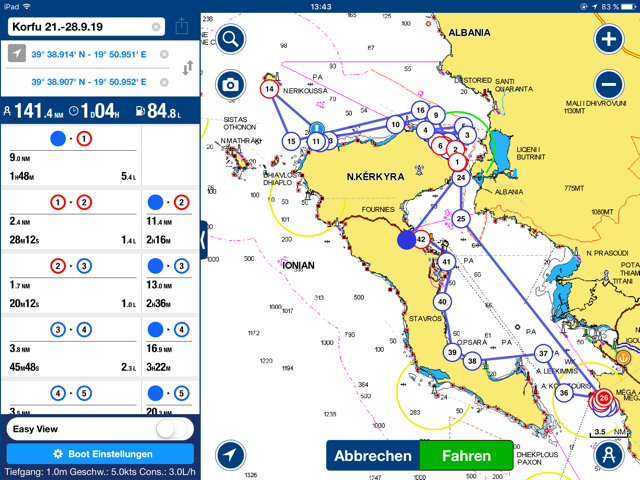Viewport: 640px width, 480px height.
Task: Toggle the Easy View switch
Action: (x=174, y=428)
